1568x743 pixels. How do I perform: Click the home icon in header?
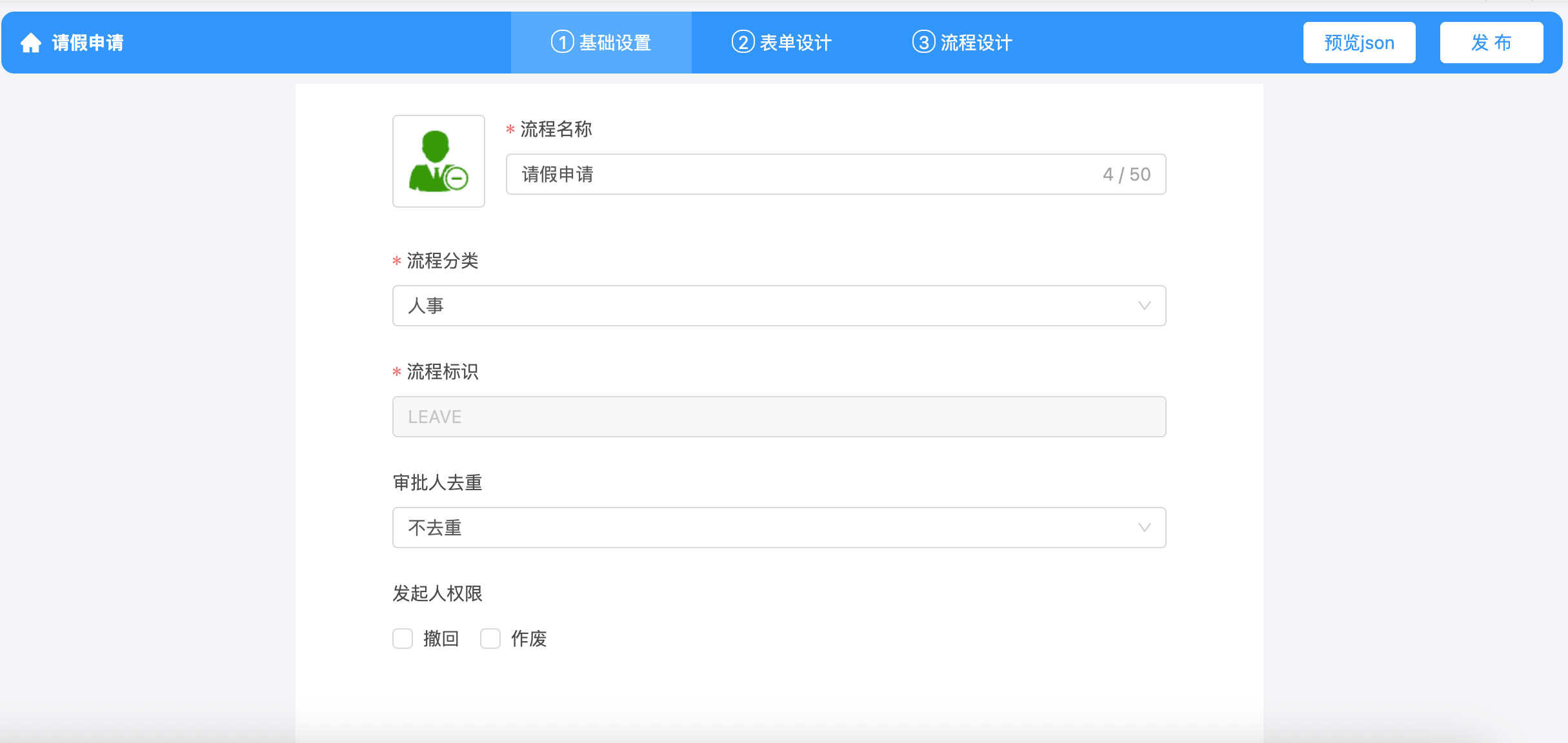click(31, 43)
